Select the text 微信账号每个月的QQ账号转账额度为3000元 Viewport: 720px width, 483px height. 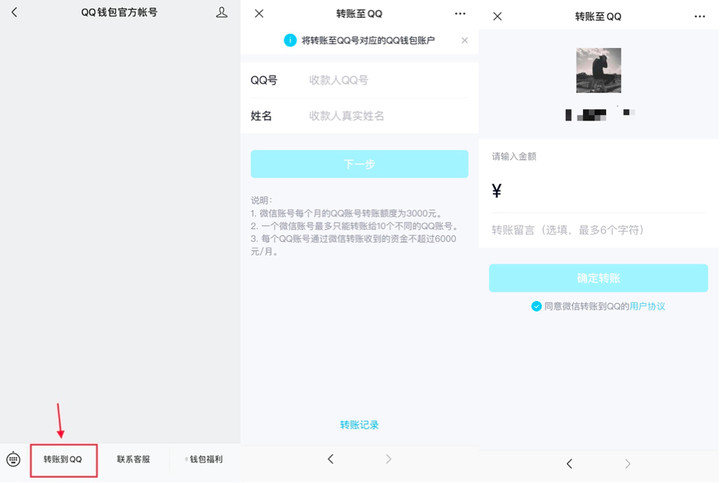347,213
